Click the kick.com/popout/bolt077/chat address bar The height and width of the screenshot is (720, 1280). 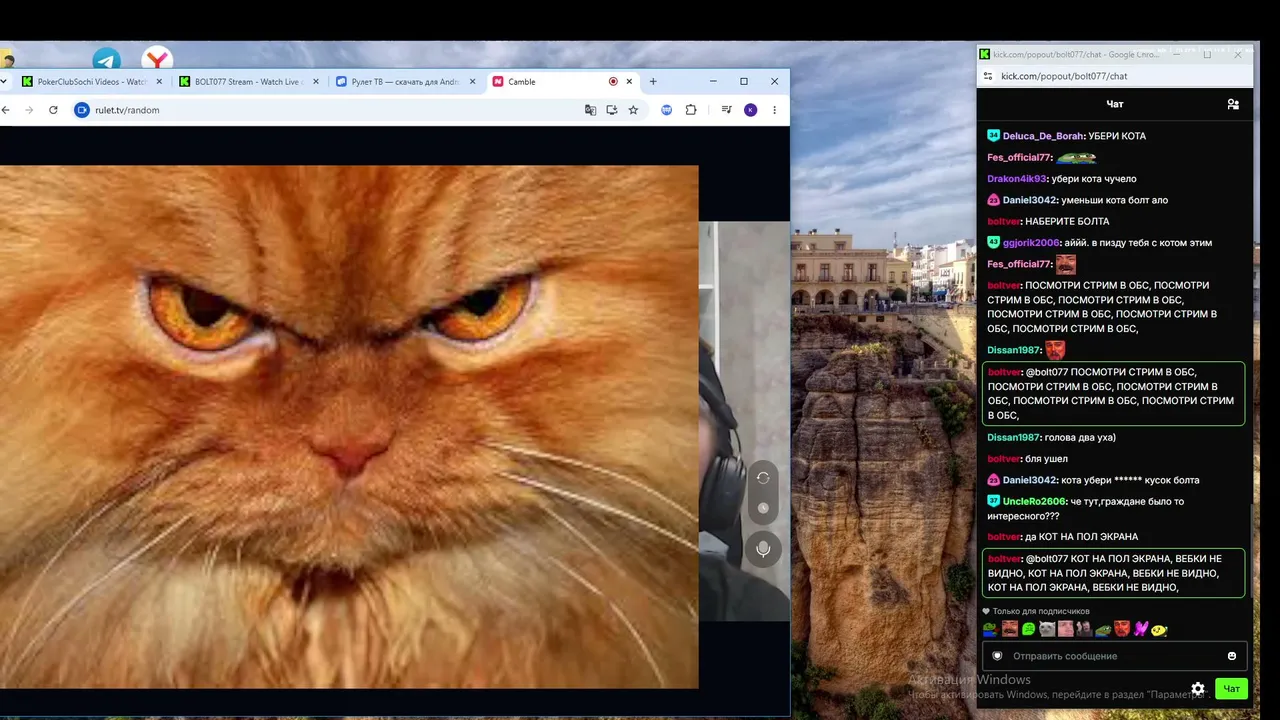coord(1116,76)
